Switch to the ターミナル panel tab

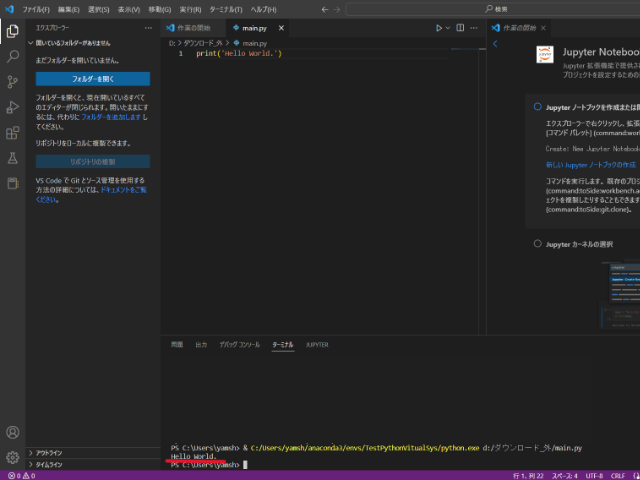coord(282,345)
